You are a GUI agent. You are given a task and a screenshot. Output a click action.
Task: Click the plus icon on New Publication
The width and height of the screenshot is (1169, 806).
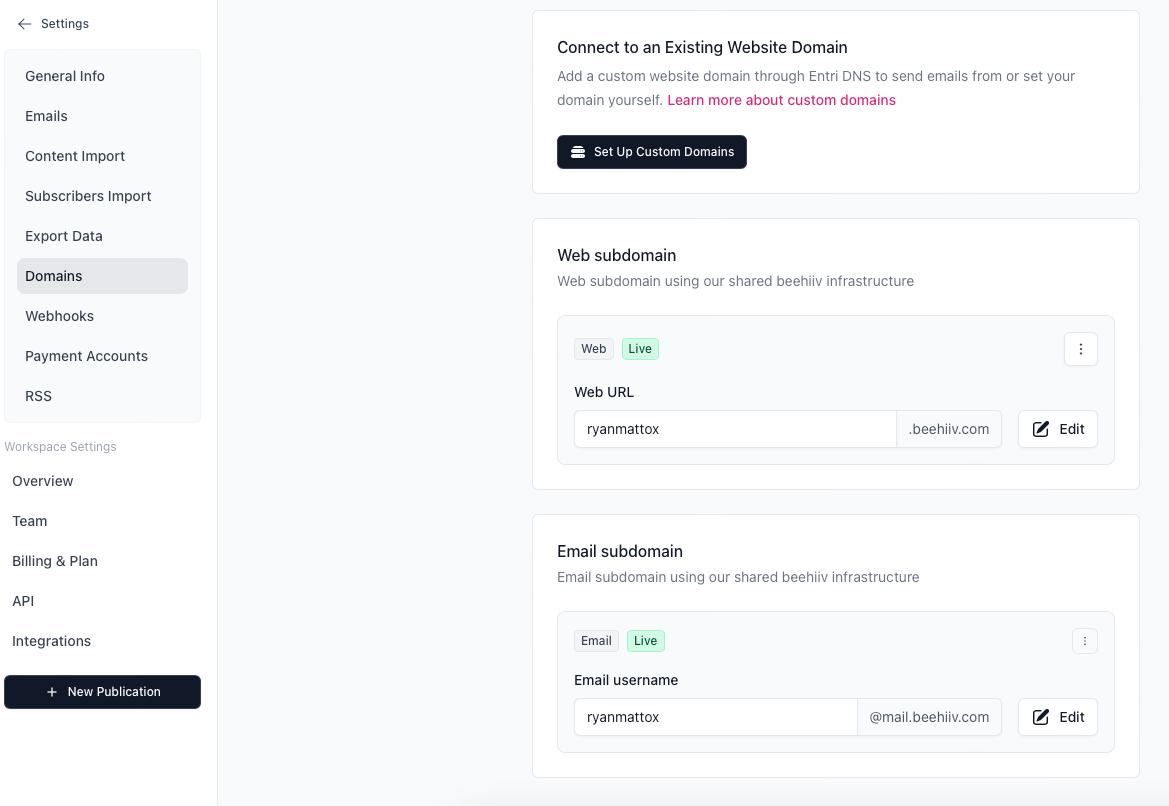coord(52,692)
